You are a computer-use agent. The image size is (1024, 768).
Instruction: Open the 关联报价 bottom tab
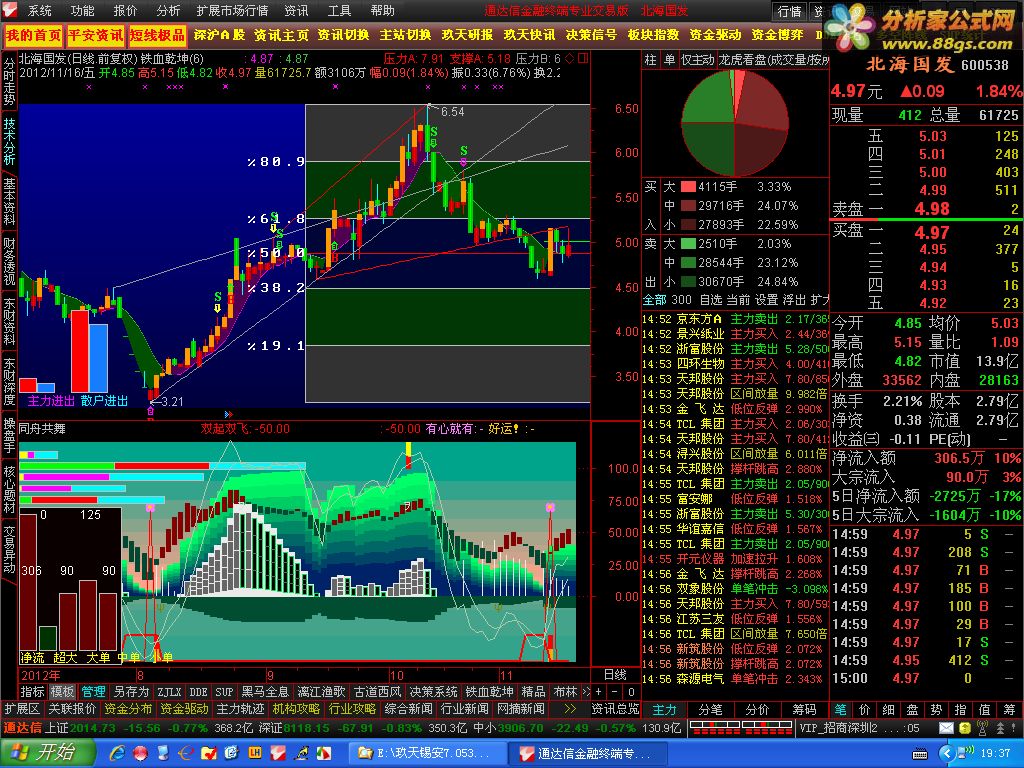click(x=72, y=709)
